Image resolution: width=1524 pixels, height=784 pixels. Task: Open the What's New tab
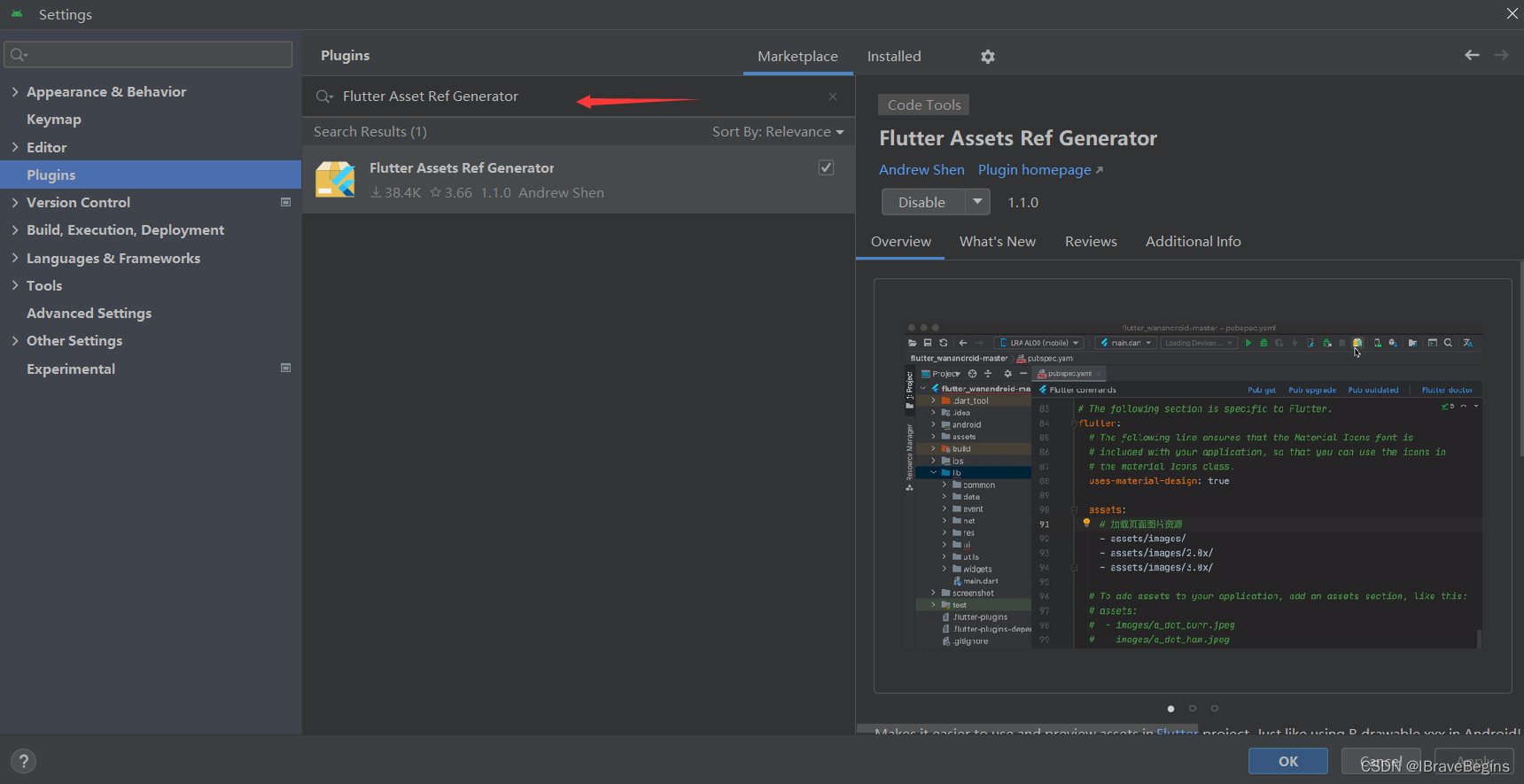(997, 241)
